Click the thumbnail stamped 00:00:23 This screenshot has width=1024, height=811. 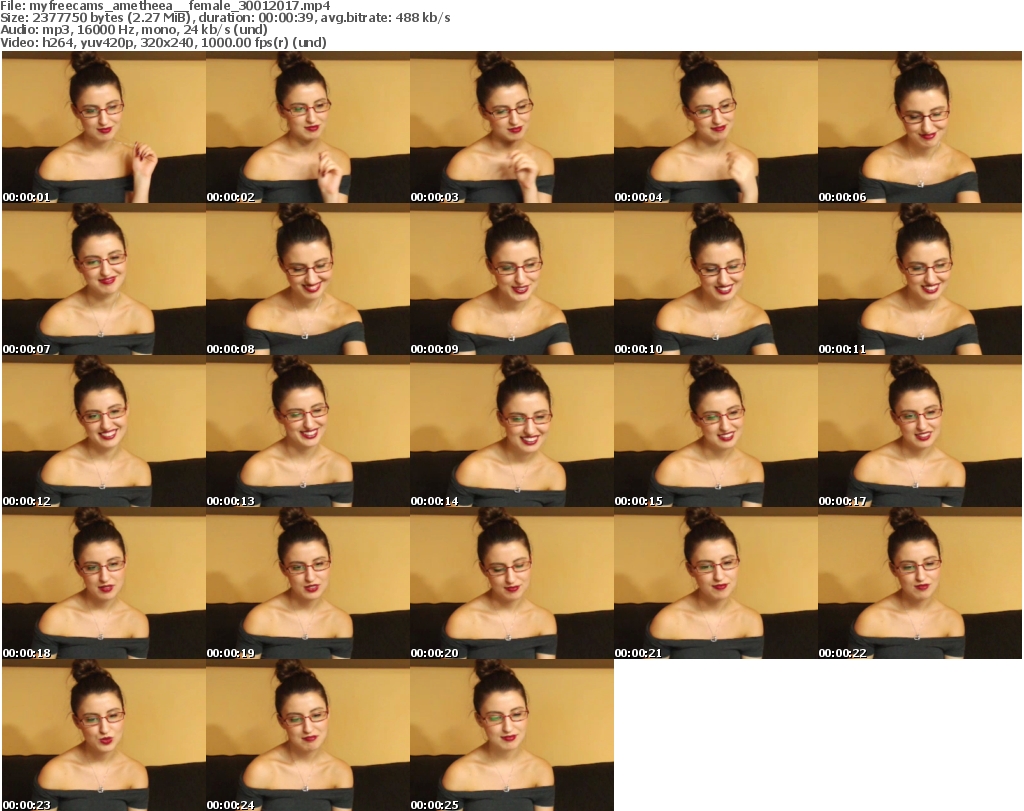click(104, 735)
